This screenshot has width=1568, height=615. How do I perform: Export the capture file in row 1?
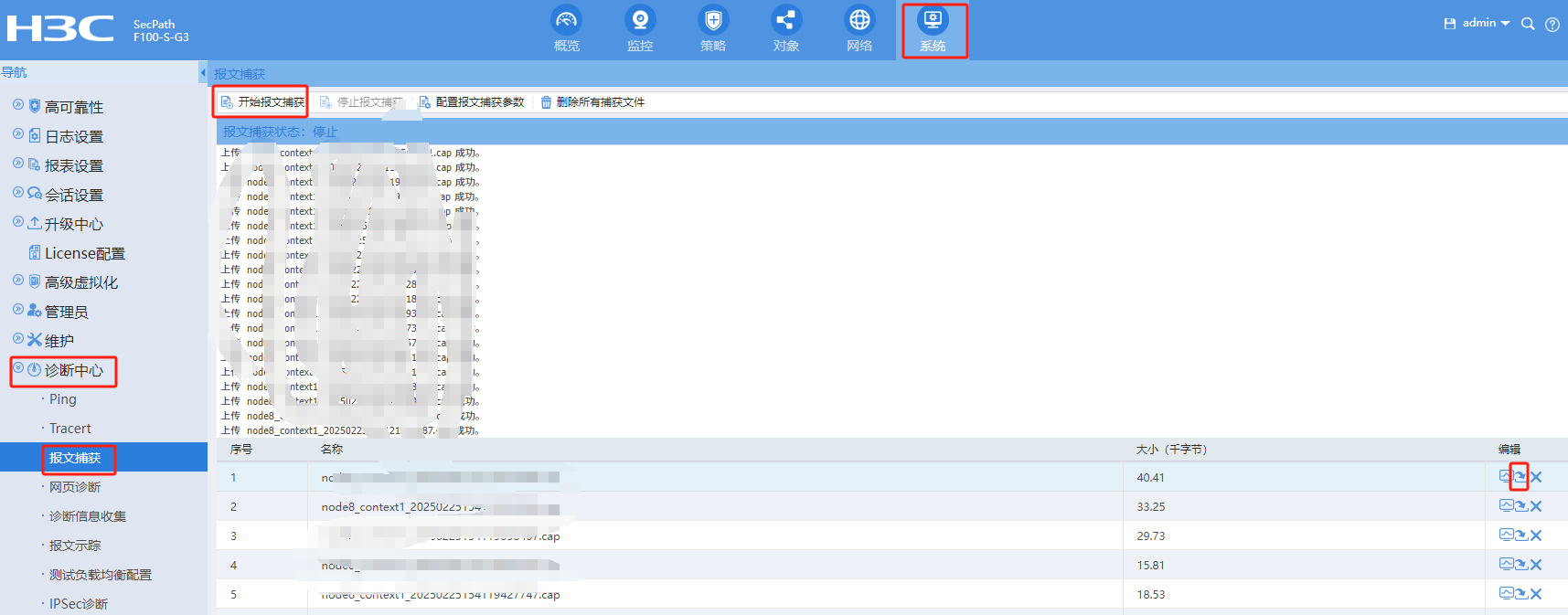click(1520, 477)
